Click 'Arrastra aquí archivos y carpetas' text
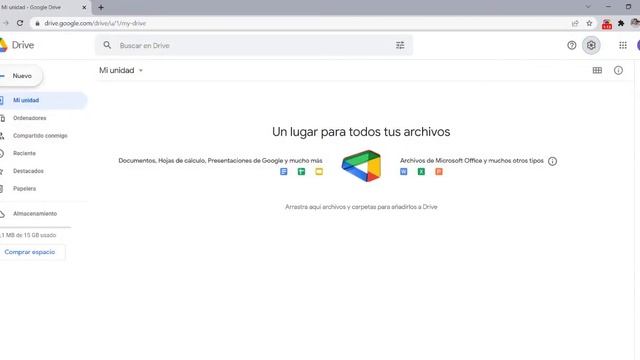This screenshot has width=640, height=360. (361, 207)
